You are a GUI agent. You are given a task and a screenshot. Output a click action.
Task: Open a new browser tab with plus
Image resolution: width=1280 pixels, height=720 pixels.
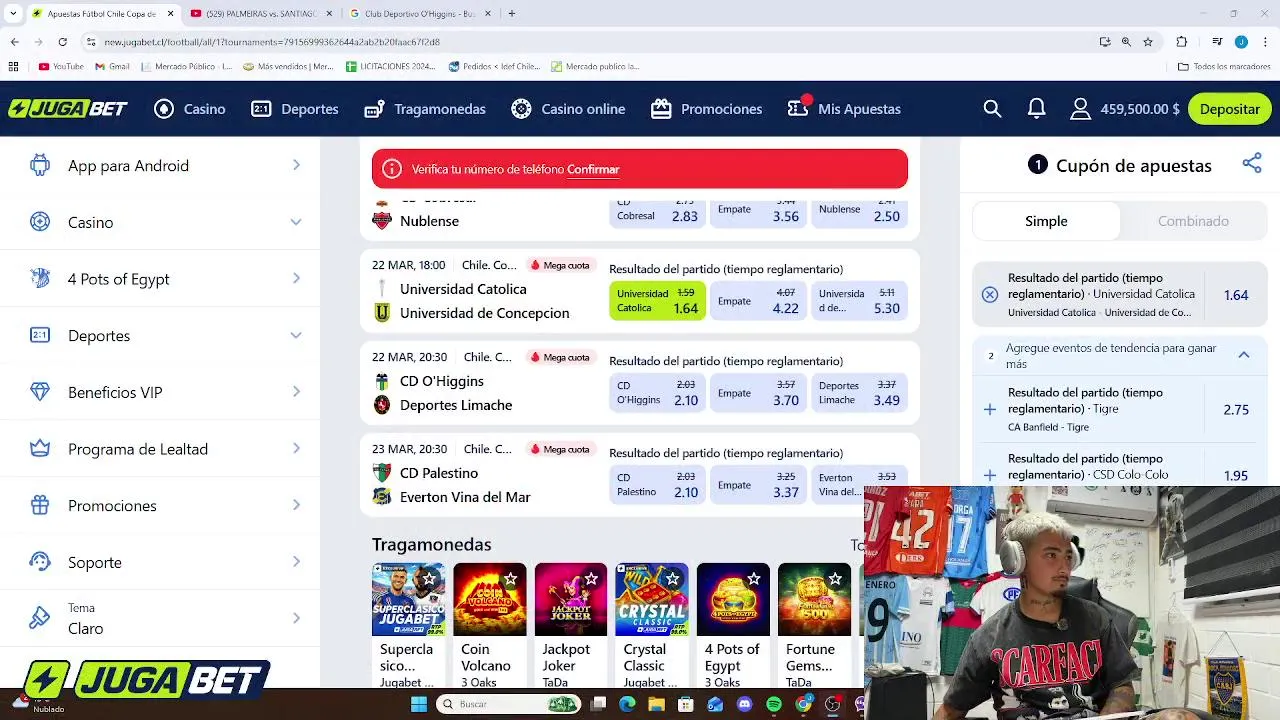click(511, 14)
